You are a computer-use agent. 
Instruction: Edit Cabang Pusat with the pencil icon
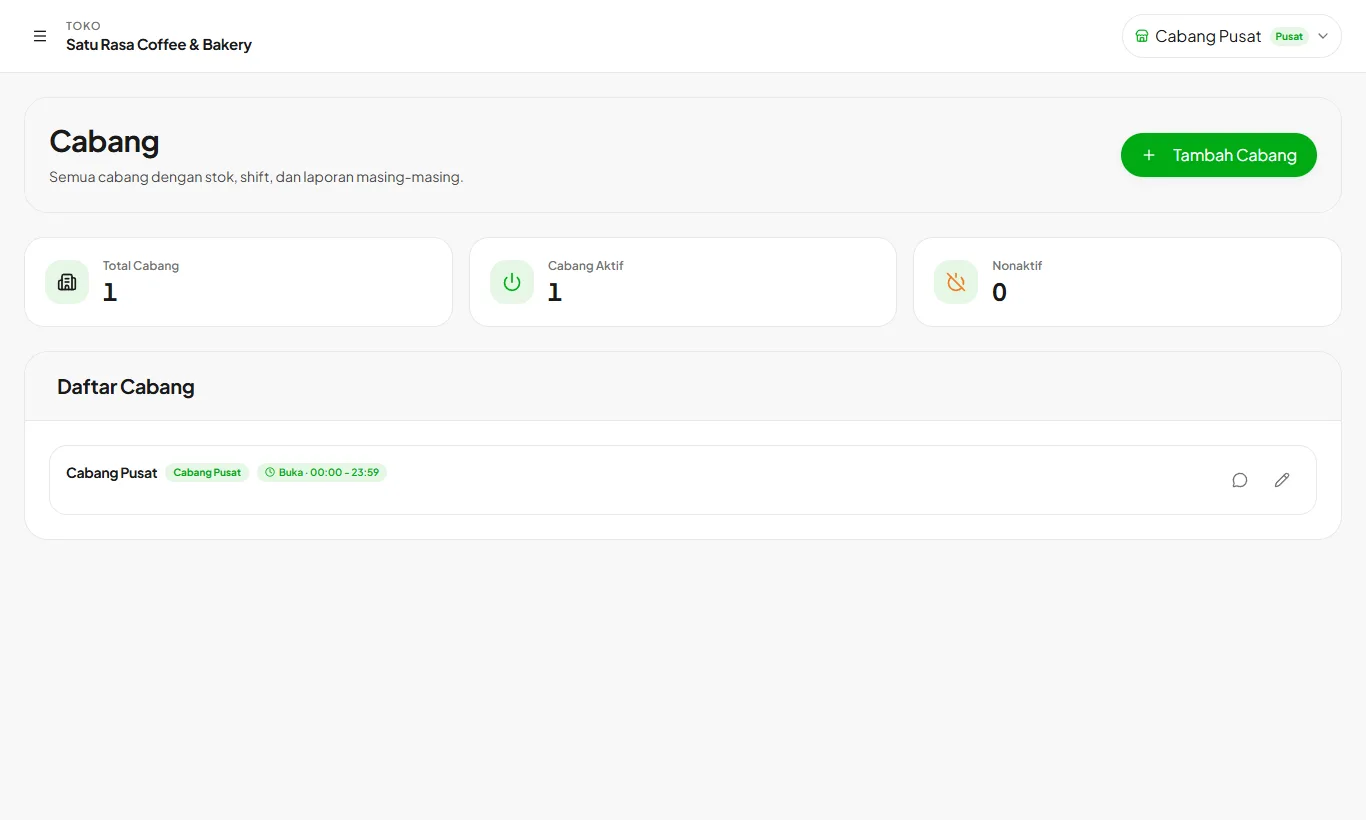(1282, 480)
